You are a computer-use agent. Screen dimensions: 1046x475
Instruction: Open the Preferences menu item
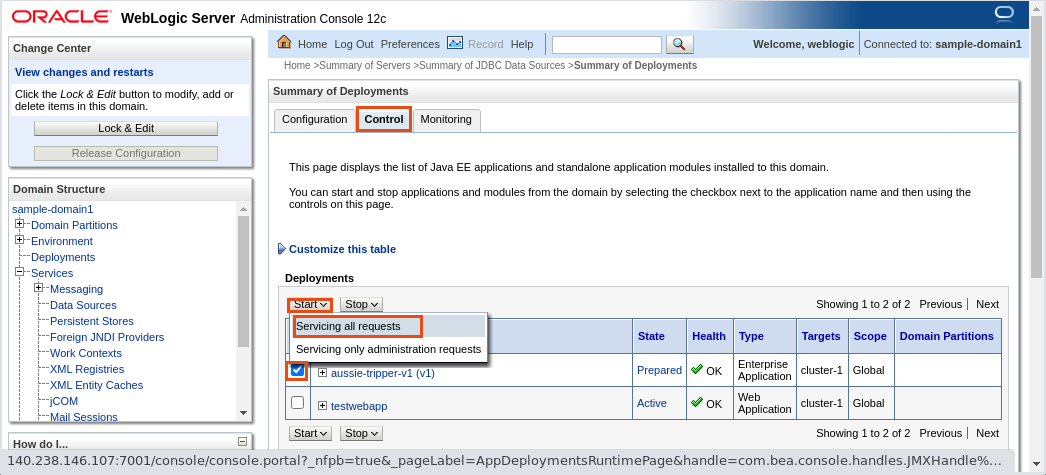(x=410, y=44)
